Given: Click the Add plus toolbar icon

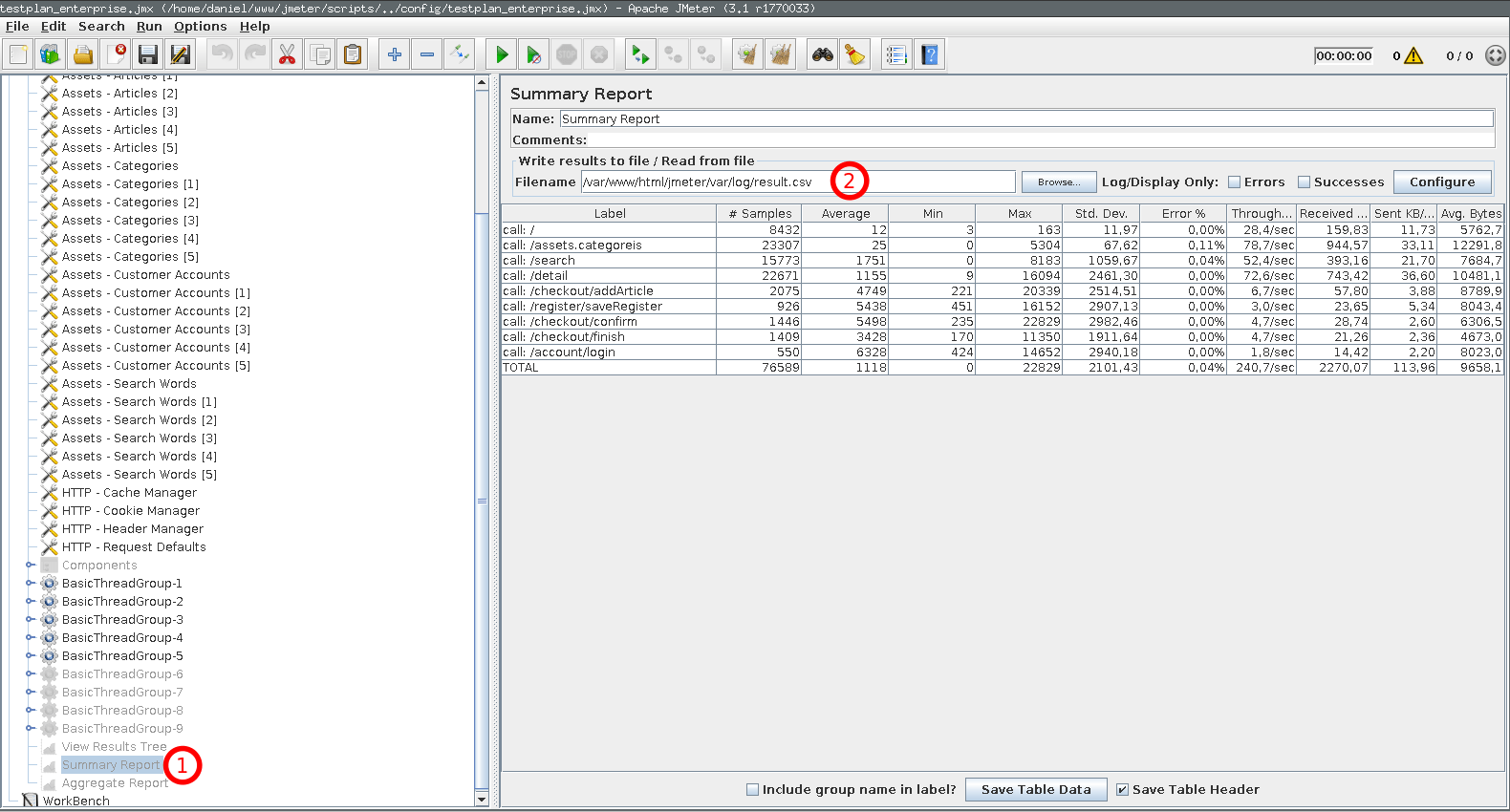Looking at the screenshot, I should coord(395,55).
